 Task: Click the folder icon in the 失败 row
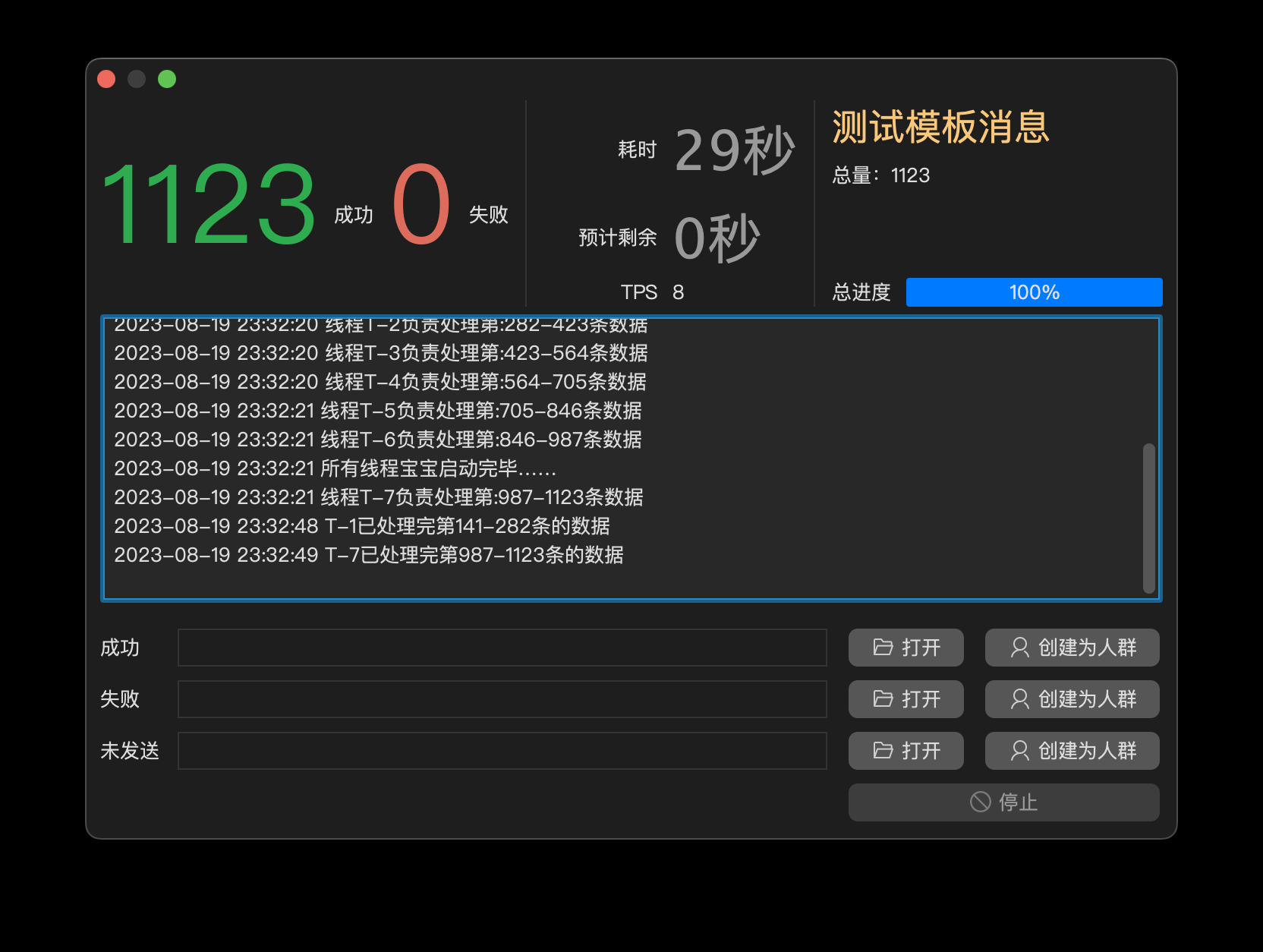[x=883, y=699]
